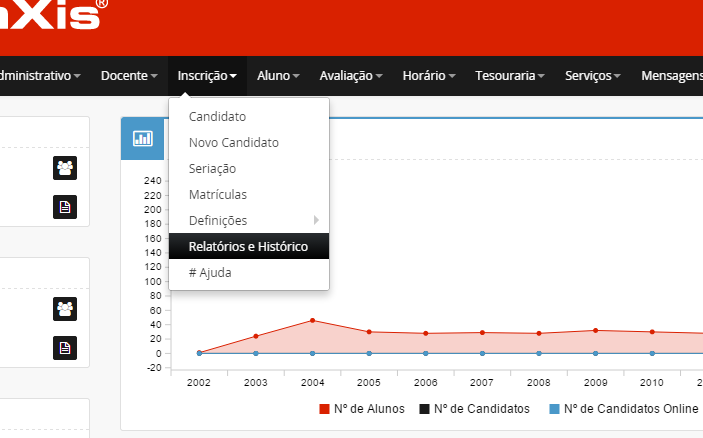Image resolution: width=703 pixels, height=438 pixels.
Task: Click the 2004 peak data point on the chart
Action: 312,320
